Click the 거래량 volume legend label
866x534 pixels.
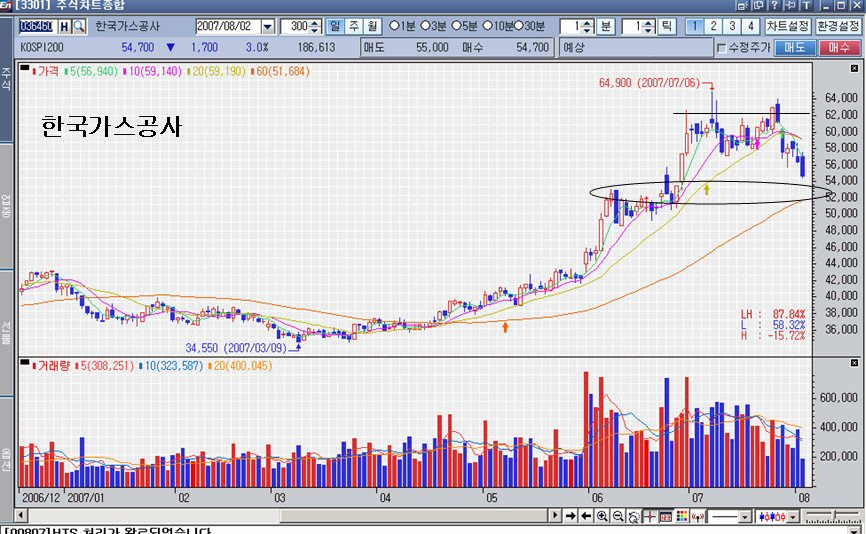pyautogui.click(x=54, y=366)
